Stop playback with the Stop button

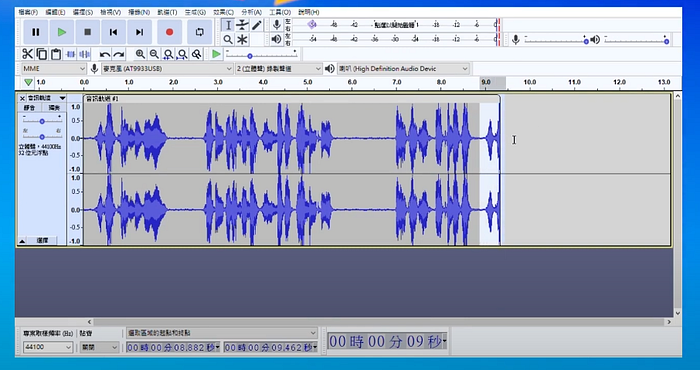coord(88,32)
